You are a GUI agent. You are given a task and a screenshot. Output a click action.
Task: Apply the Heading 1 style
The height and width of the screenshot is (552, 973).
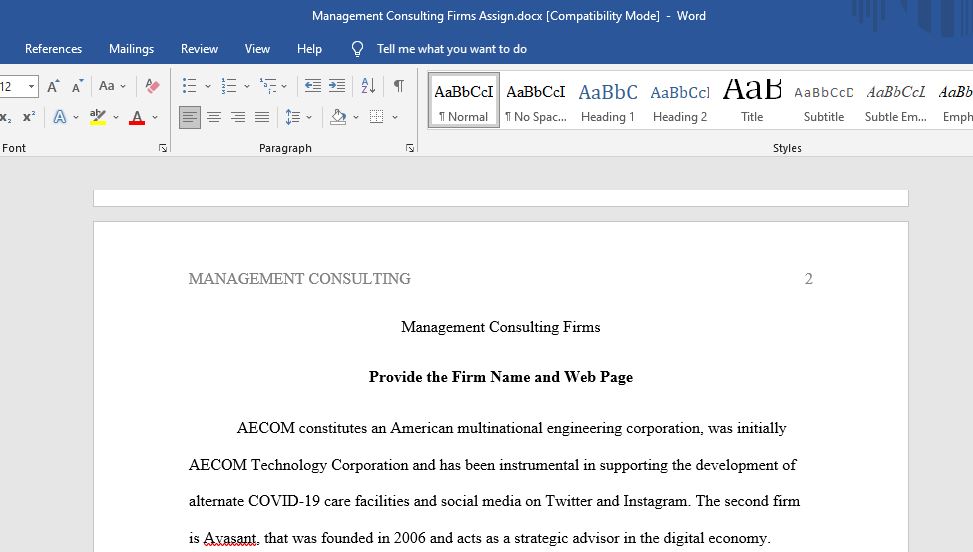608,101
